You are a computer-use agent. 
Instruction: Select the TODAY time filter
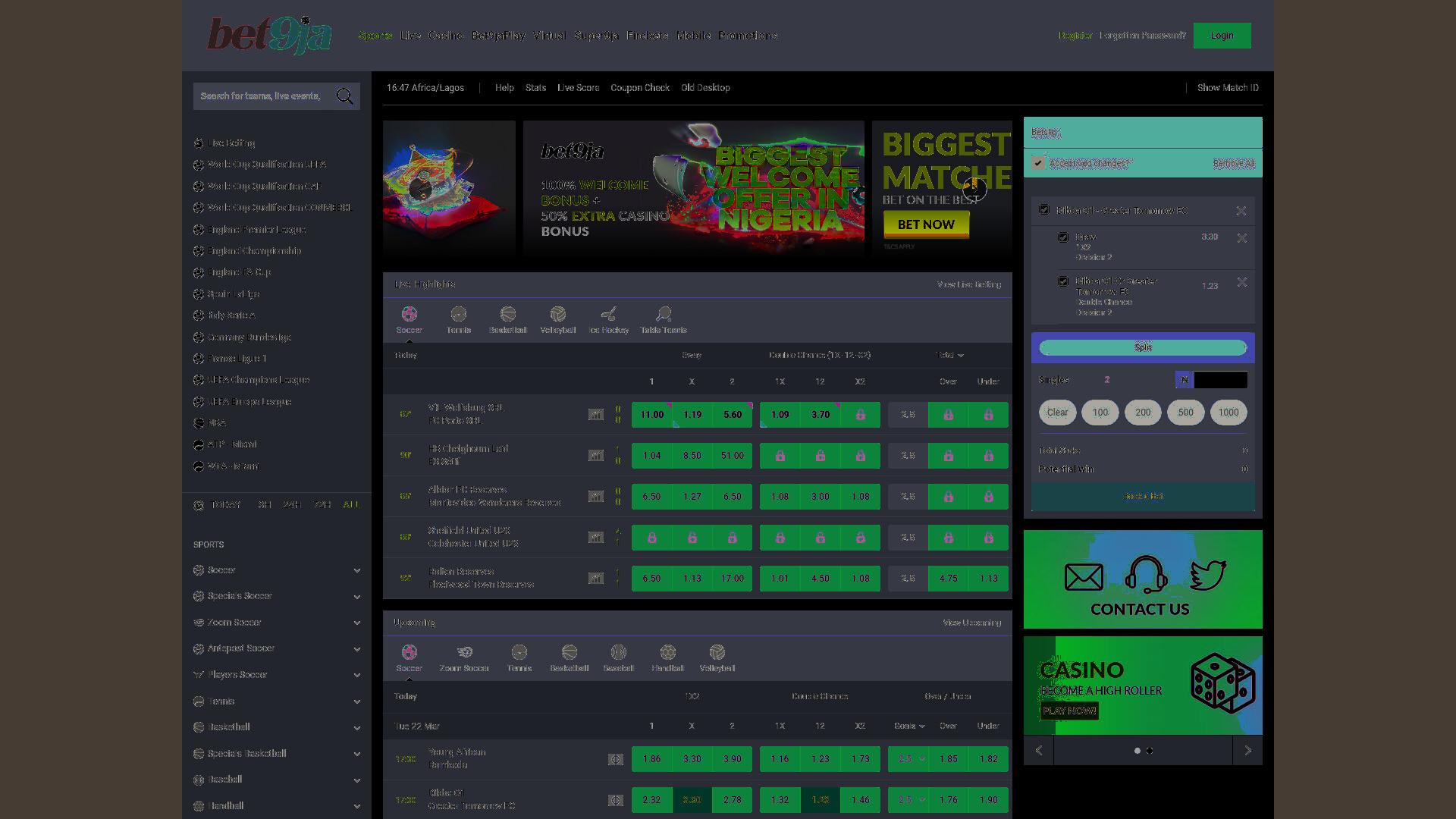pyautogui.click(x=226, y=505)
